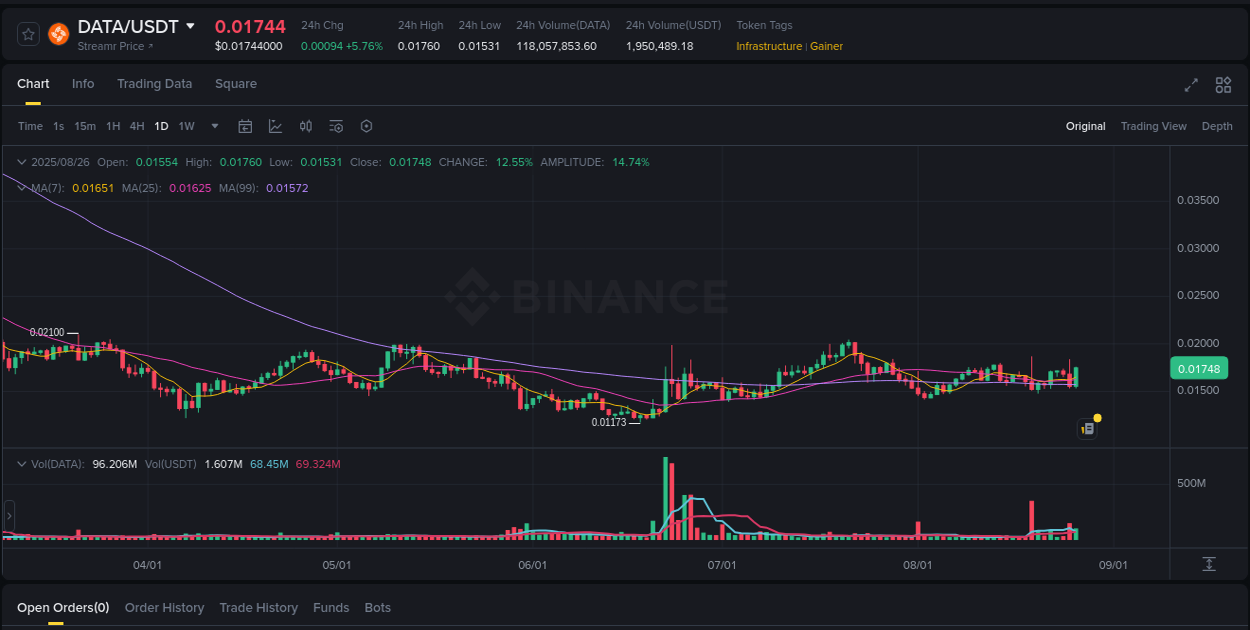Click the current price label on the axis

click(x=1199, y=368)
